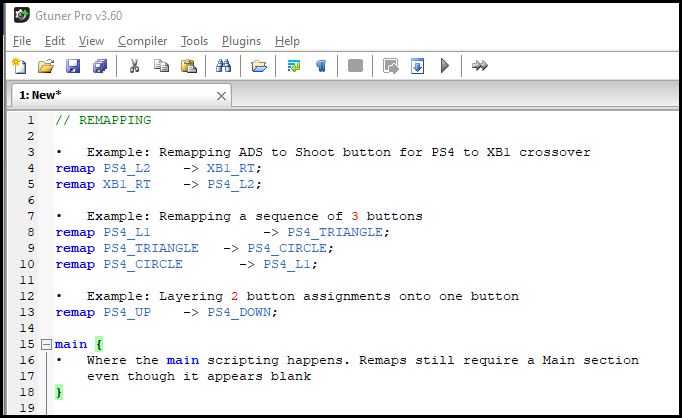Click the blue folder toolbar icon
Viewport: 682px width, 418px height.
[259, 66]
